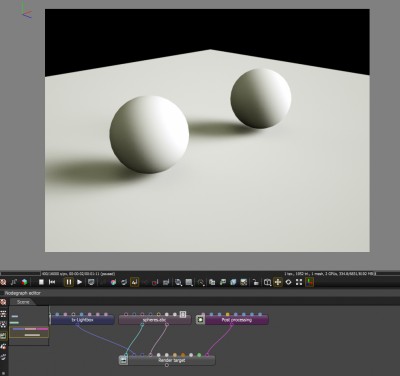
Task: Resume rendering with the play icon
Action: [x=80, y=282]
